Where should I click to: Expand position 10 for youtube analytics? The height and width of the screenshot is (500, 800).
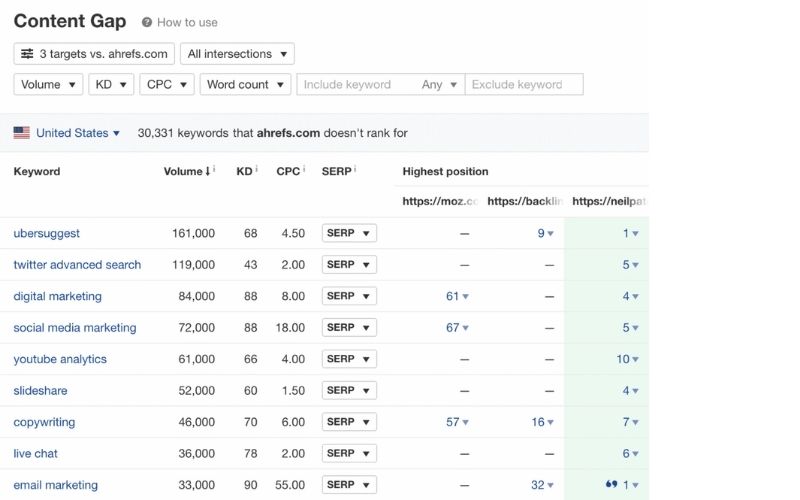(628, 359)
